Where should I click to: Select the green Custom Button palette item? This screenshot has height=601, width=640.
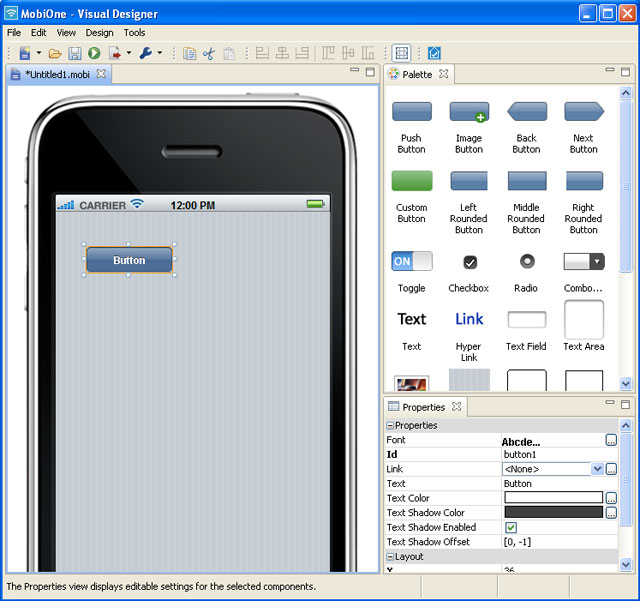411,197
